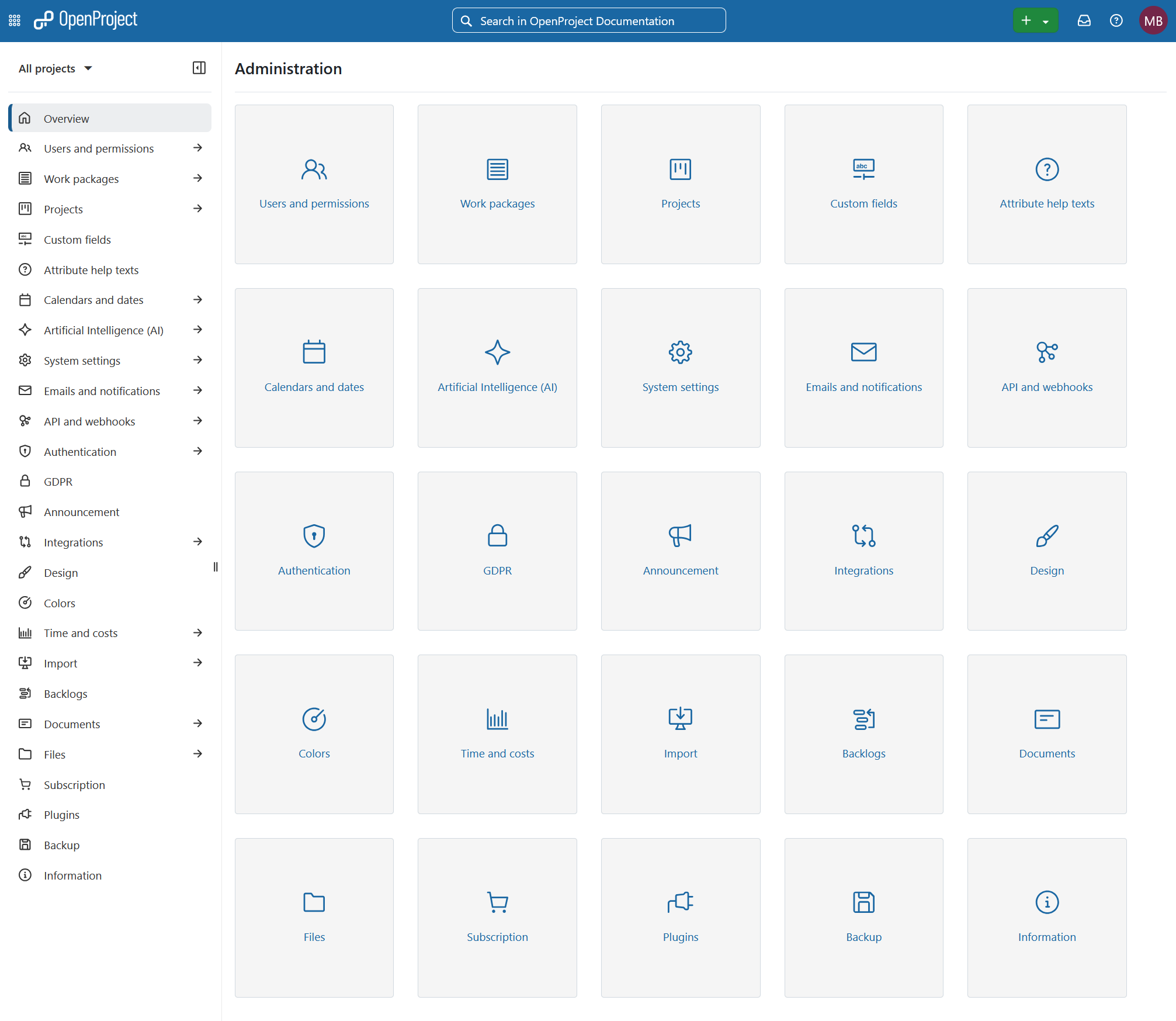Click the GDPR lock card icon
The height and width of the screenshot is (1021, 1176).
click(x=498, y=536)
